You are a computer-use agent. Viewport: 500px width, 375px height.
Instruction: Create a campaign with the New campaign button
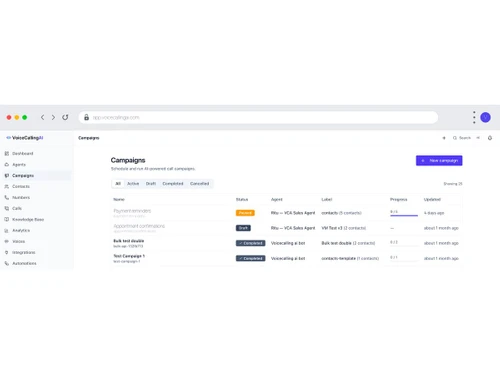(x=439, y=161)
